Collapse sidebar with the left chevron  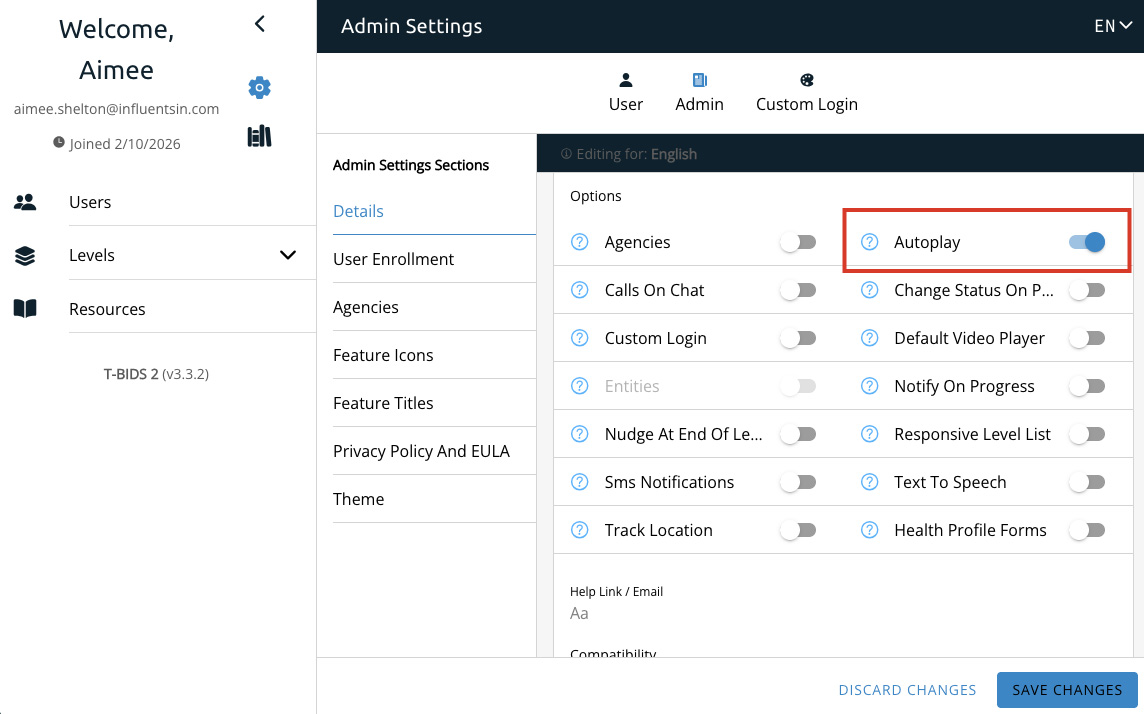pos(260,24)
